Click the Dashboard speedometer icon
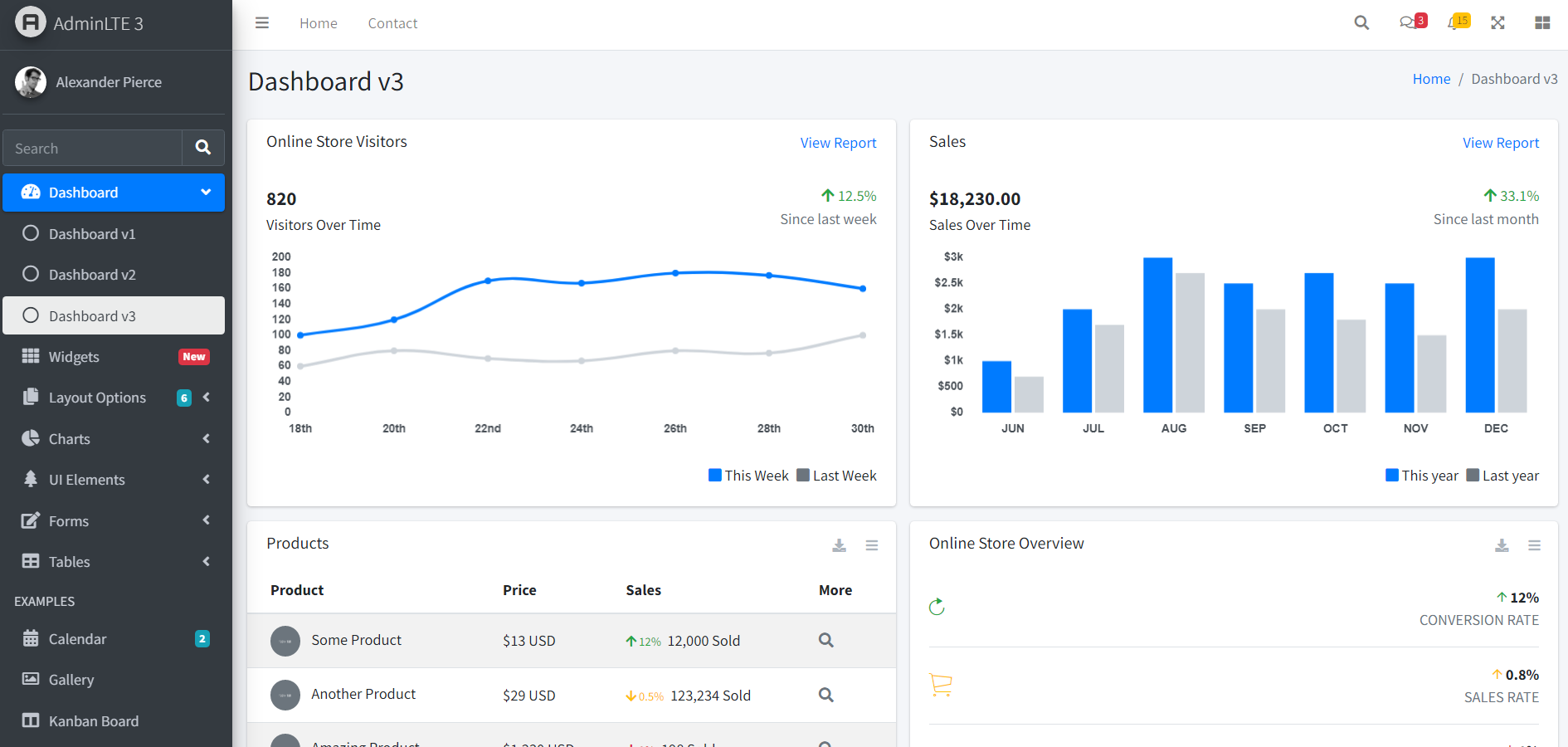Screen dimensions: 1568x747 31,192
